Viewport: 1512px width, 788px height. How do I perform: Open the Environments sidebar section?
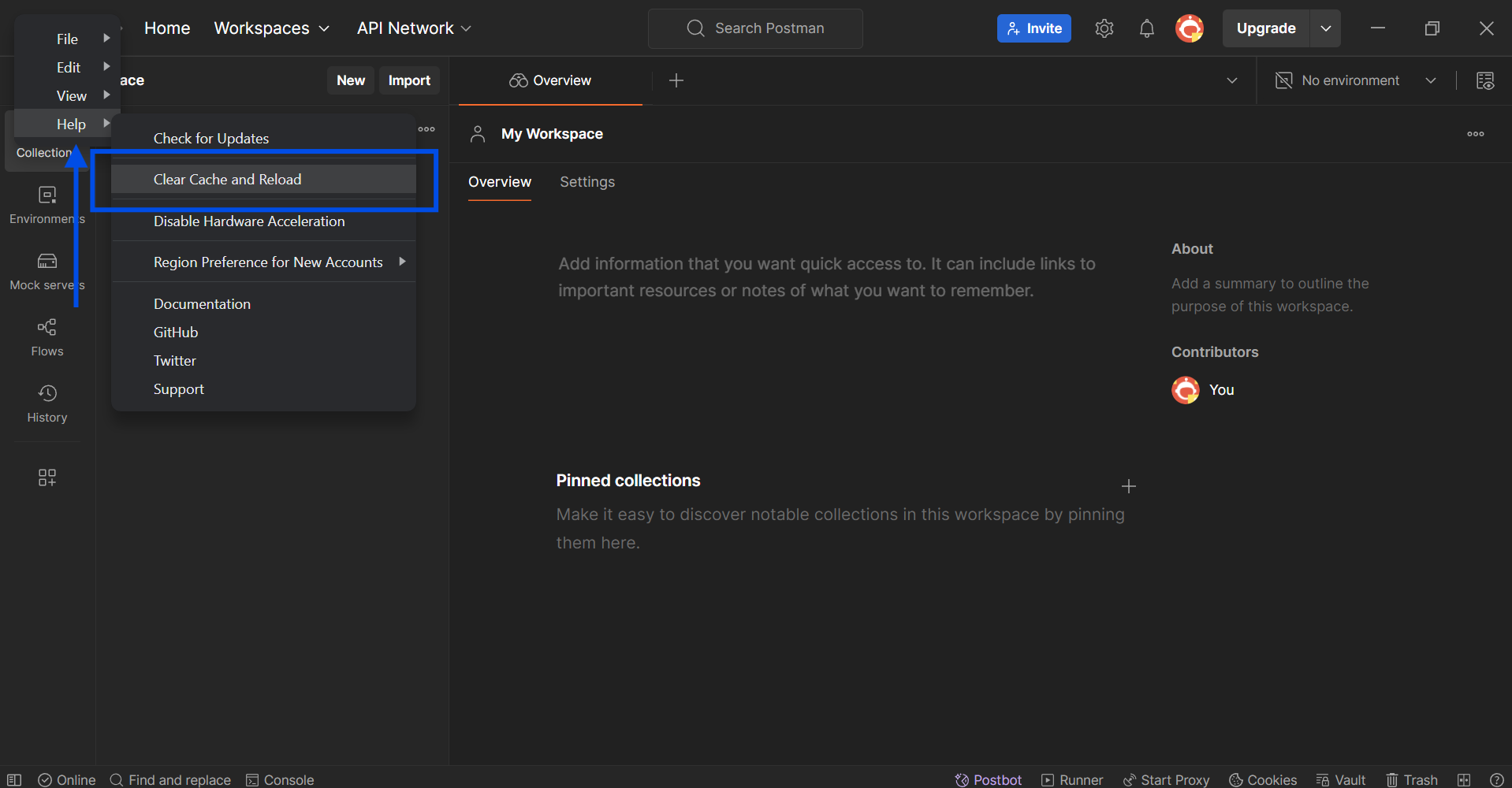click(x=47, y=205)
